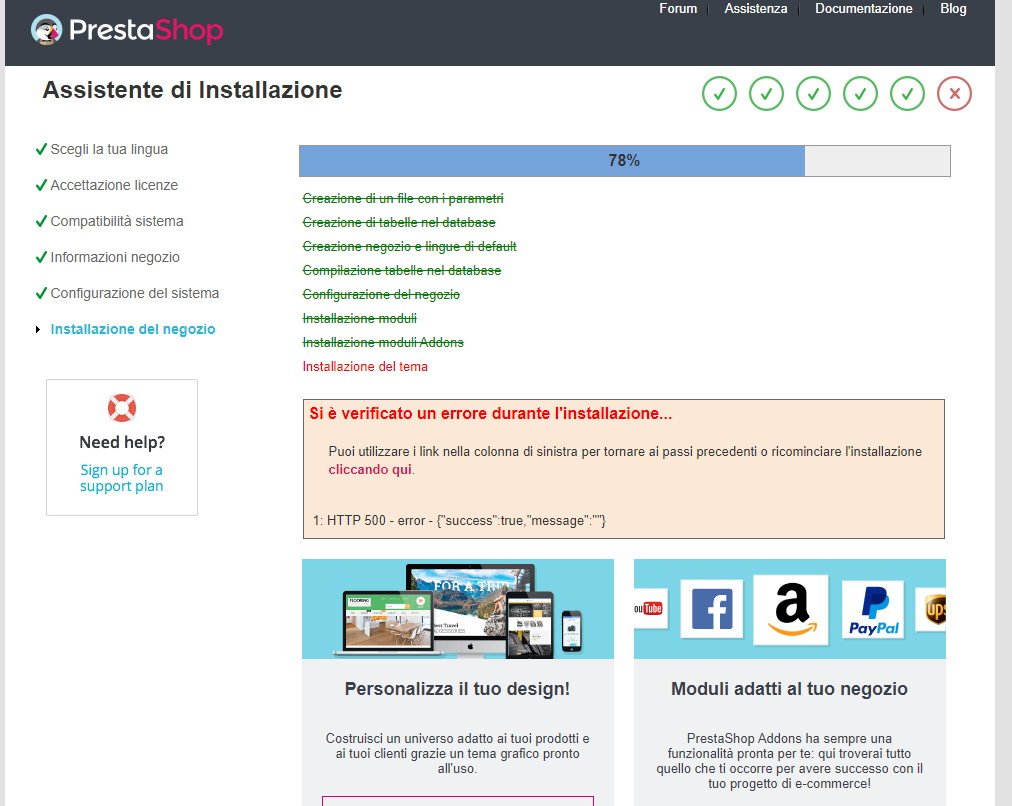The image size is (1012, 806).
Task: Open the Documentazione header link
Action: click(863, 8)
